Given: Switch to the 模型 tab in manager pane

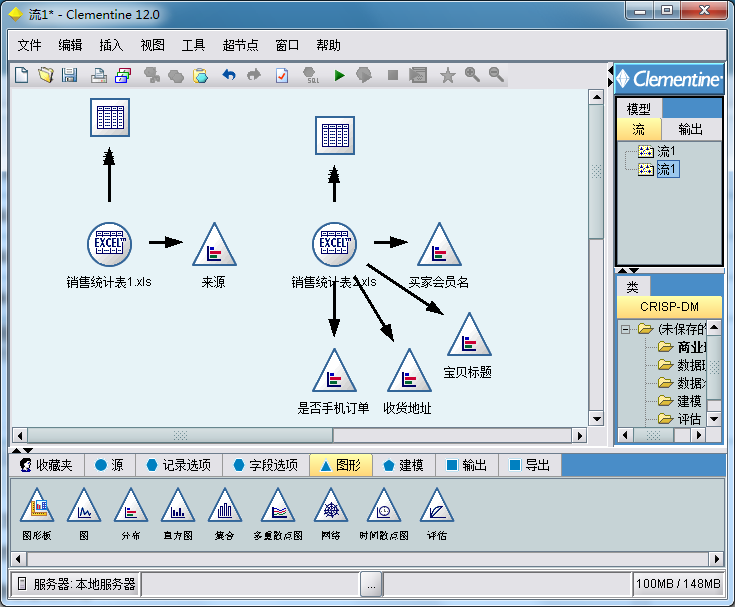Looking at the screenshot, I should pos(638,109).
